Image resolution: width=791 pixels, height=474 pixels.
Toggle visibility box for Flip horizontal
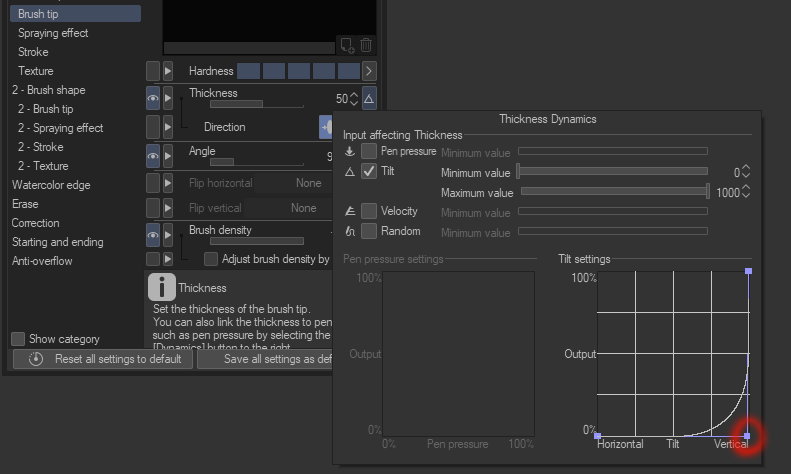click(153, 183)
